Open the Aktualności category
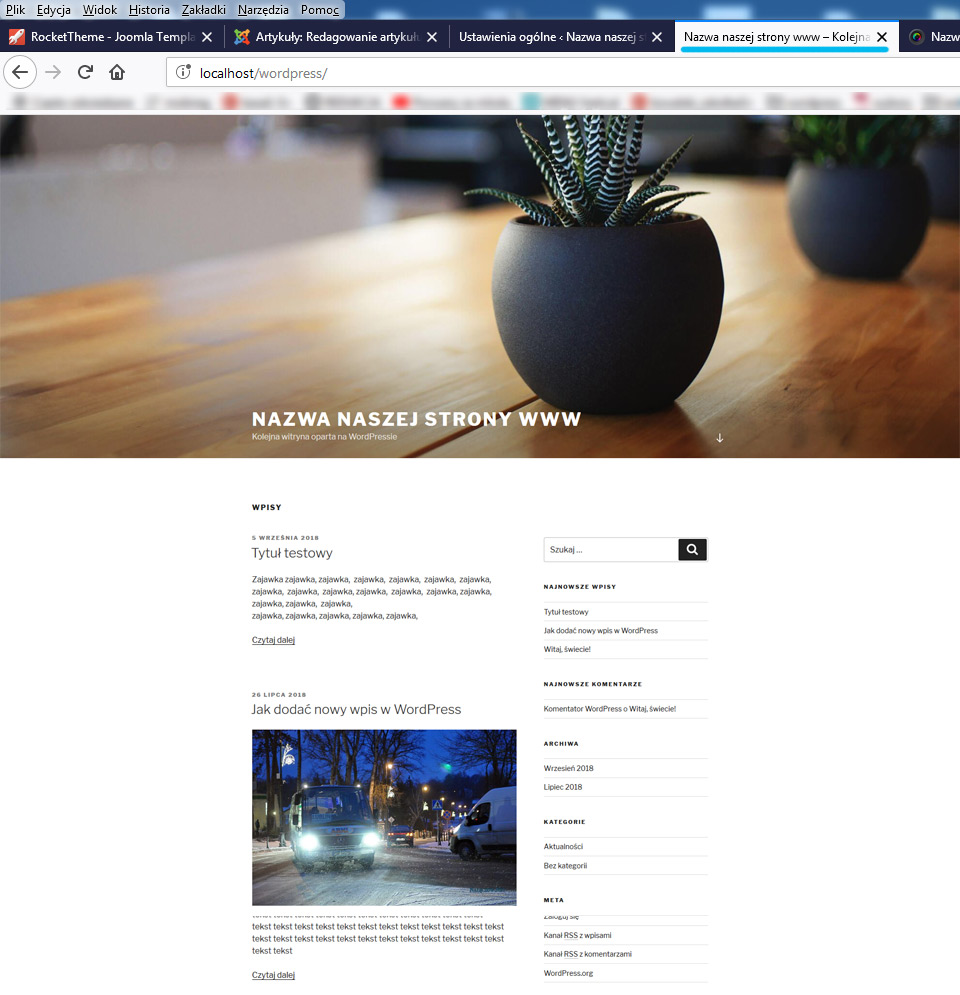960x995 pixels. (563, 847)
